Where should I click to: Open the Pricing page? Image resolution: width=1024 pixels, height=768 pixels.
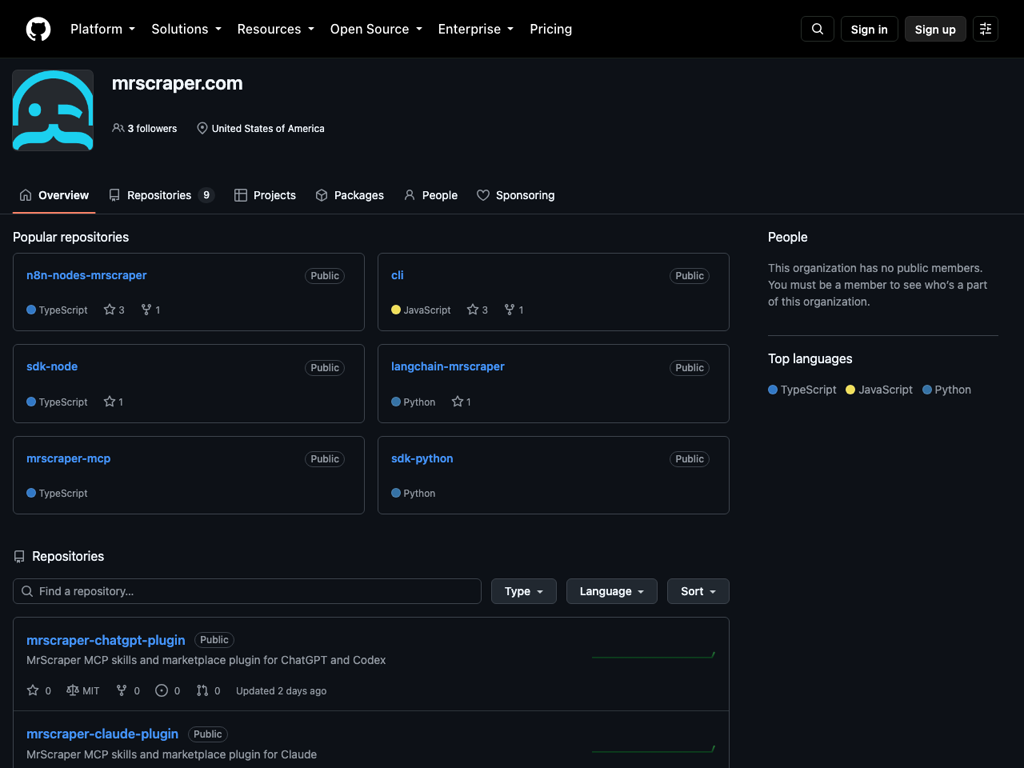[551, 29]
